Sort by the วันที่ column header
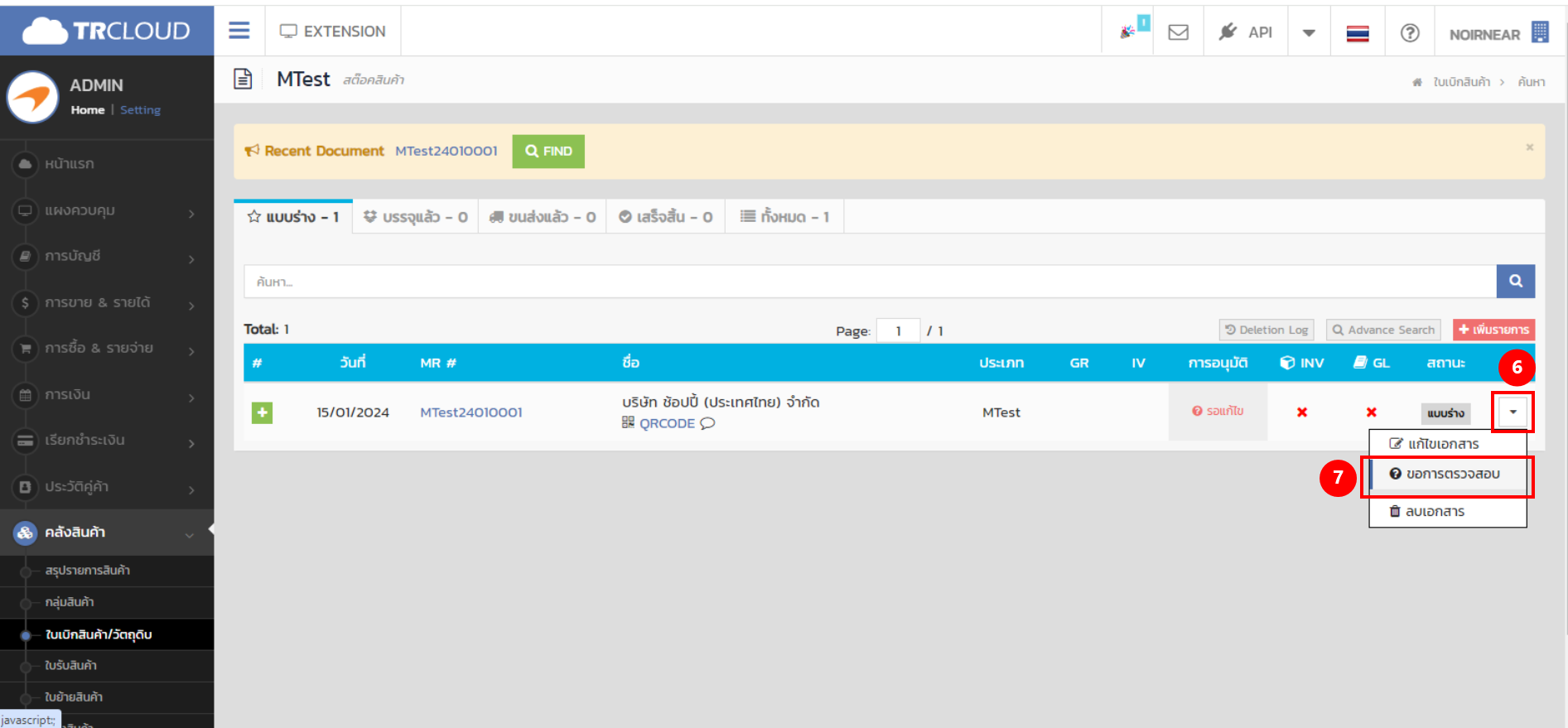This screenshot has width=1568, height=728. coord(353,363)
